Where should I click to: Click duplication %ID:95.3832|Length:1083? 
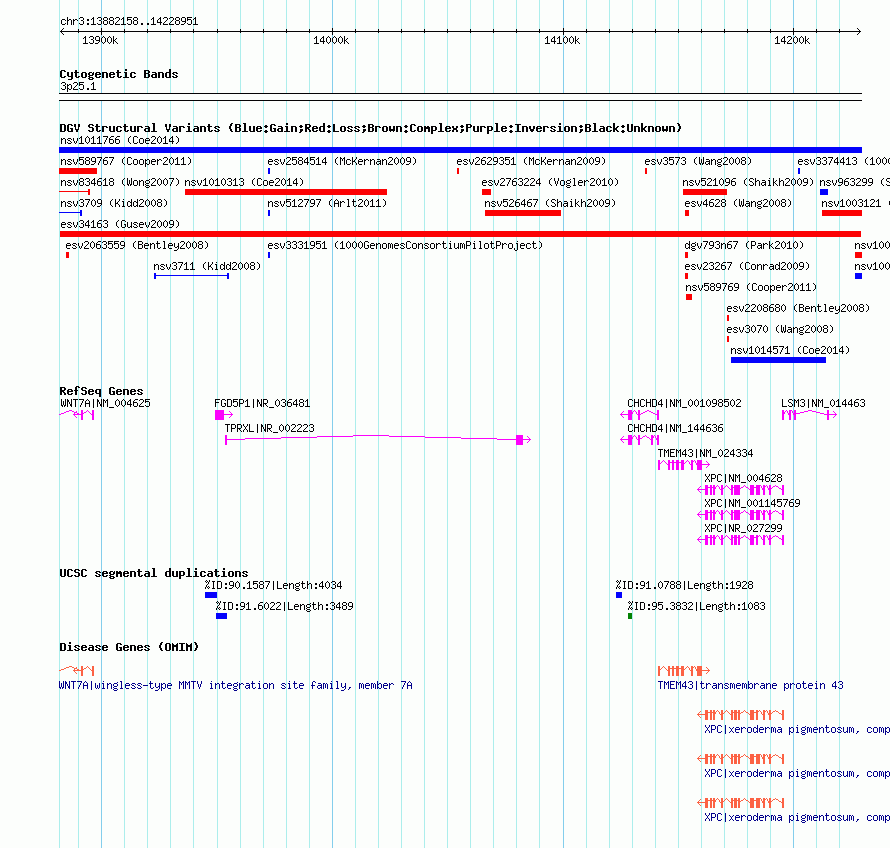click(696, 606)
